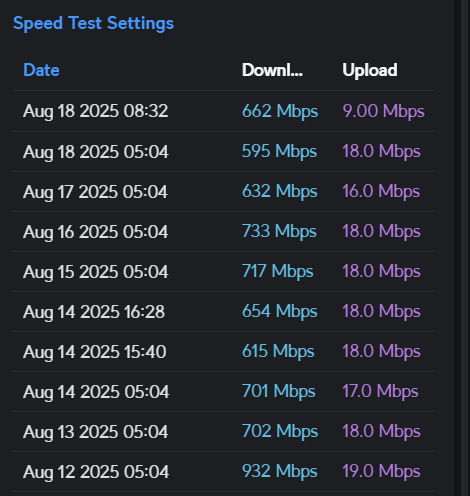
Task: Select the Aug 16 2025 05:04 result row
Action: 223,232
